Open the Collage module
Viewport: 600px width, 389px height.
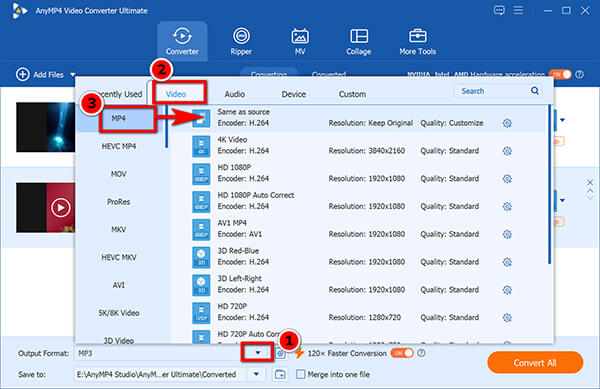click(x=359, y=41)
